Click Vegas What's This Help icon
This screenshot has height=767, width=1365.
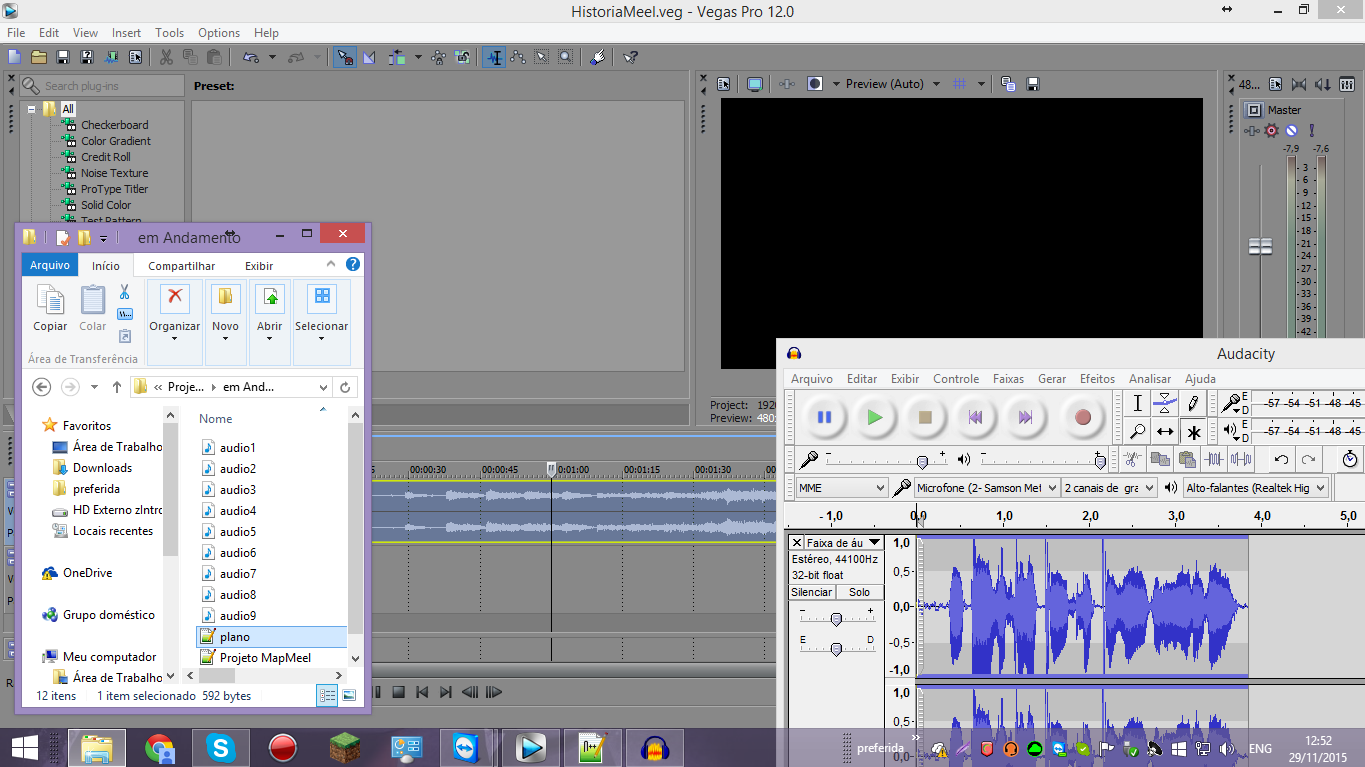point(630,57)
